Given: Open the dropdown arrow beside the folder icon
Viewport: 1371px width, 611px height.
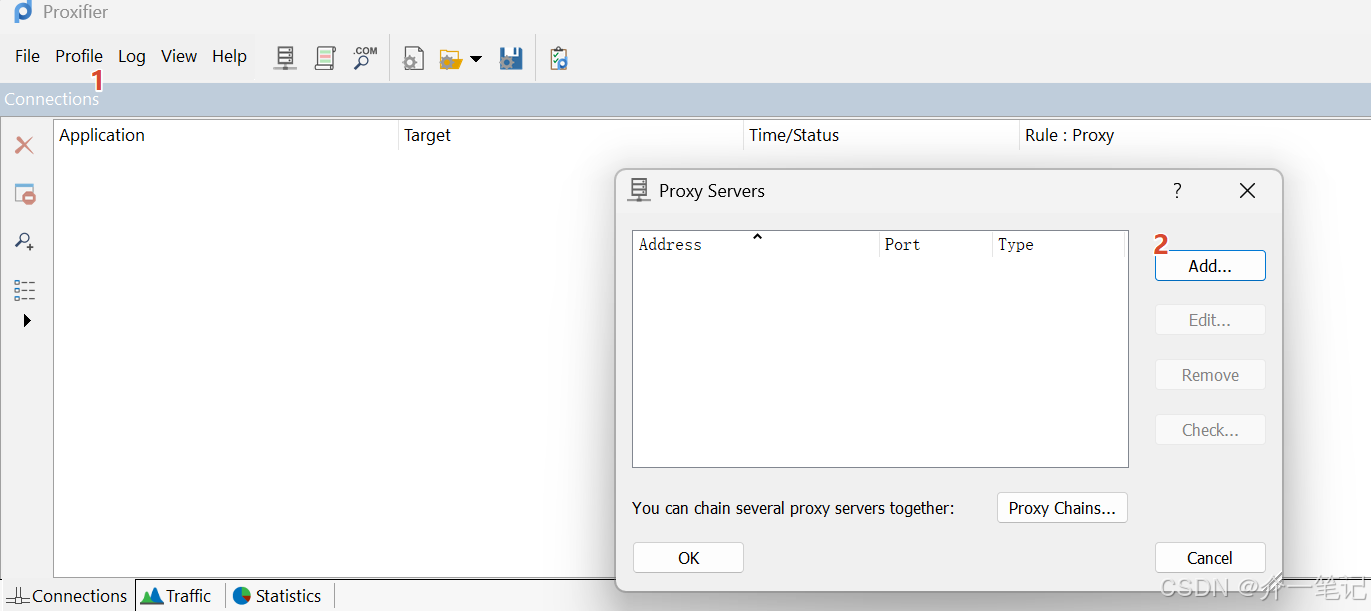Looking at the screenshot, I should tap(476, 59).
